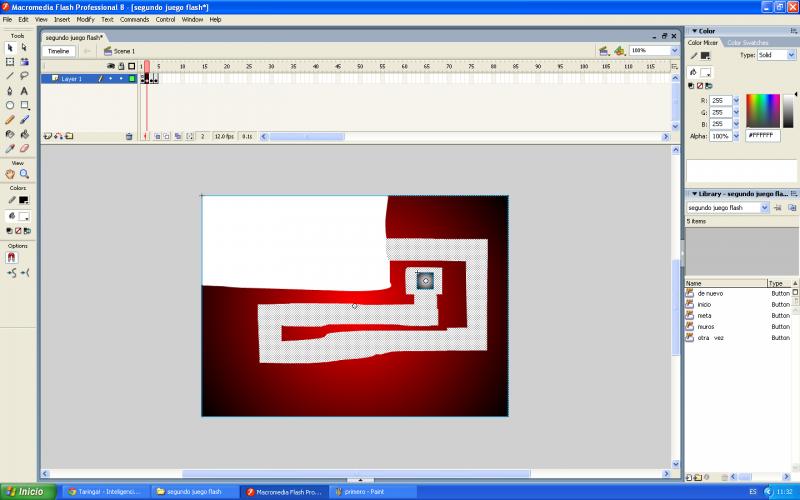Pick the Gradient Transform tool
This screenshot has width=800, height=500.
pos(24,62)
